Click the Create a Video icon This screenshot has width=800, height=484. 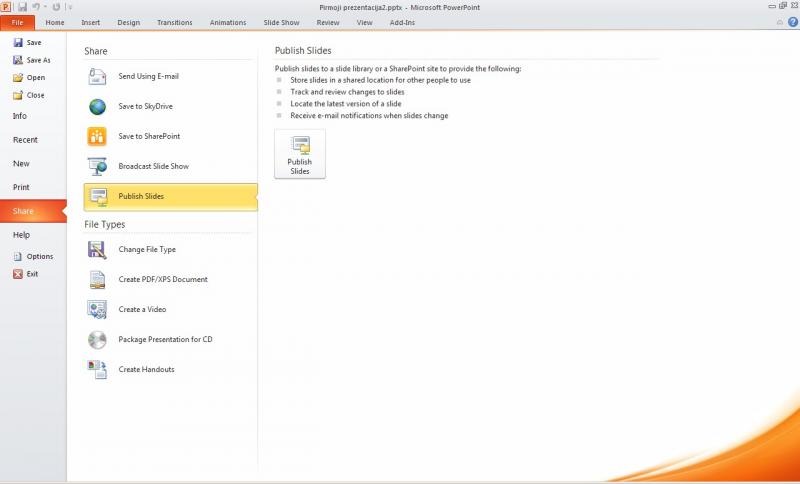[x=97, y=310]
